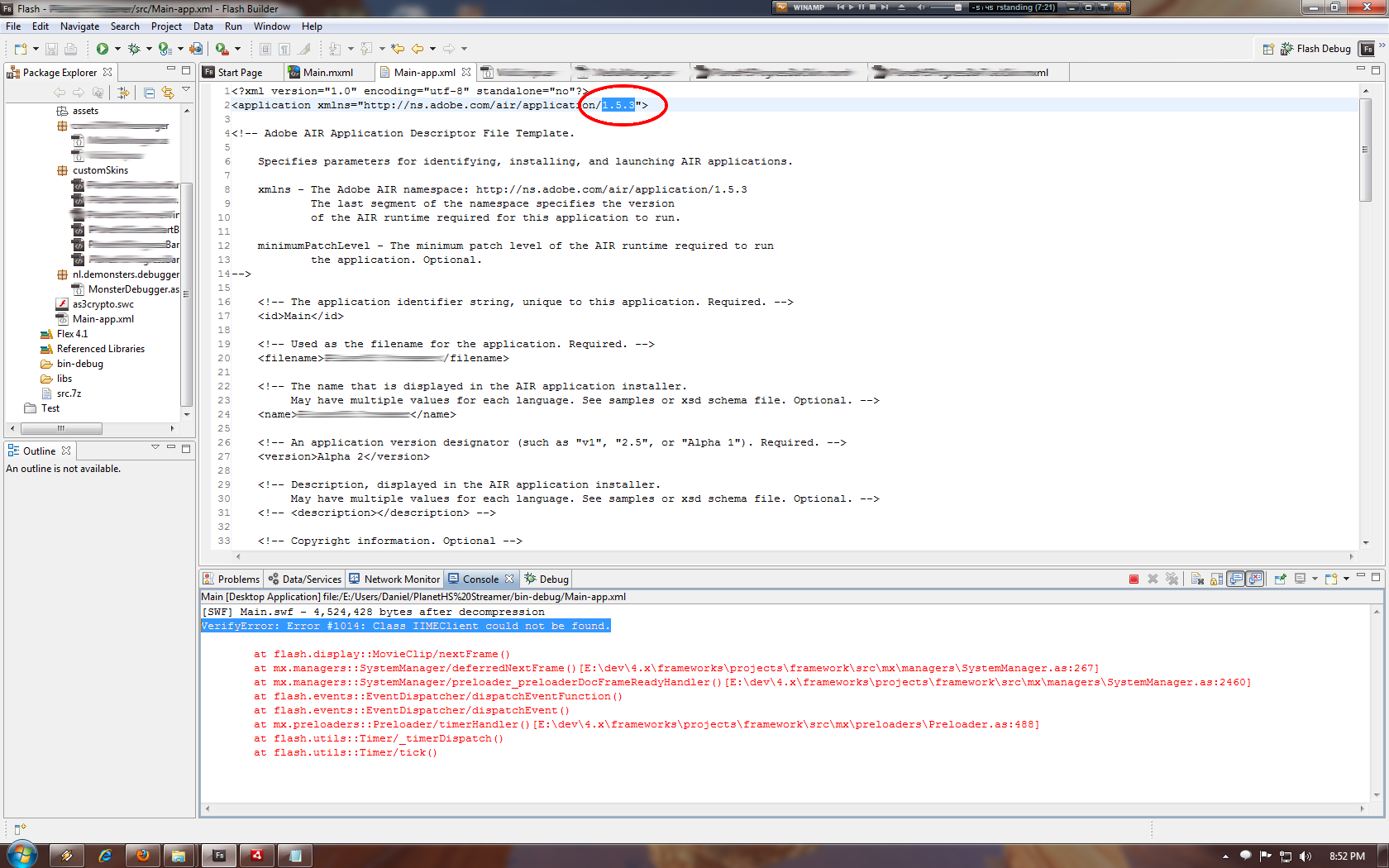Click the Debug bug icon in toolbar
1389x868 pixels.
click(x=134, y=49)
